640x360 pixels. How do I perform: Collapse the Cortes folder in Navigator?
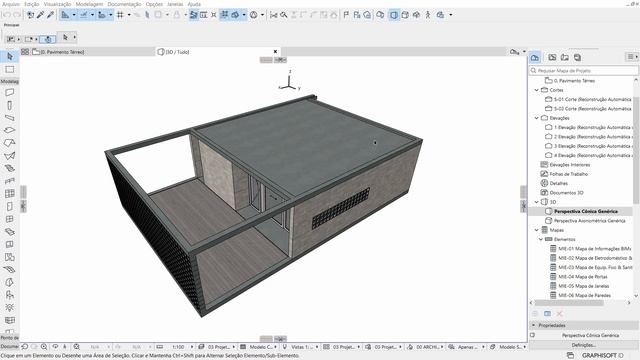tap(537, 90)
